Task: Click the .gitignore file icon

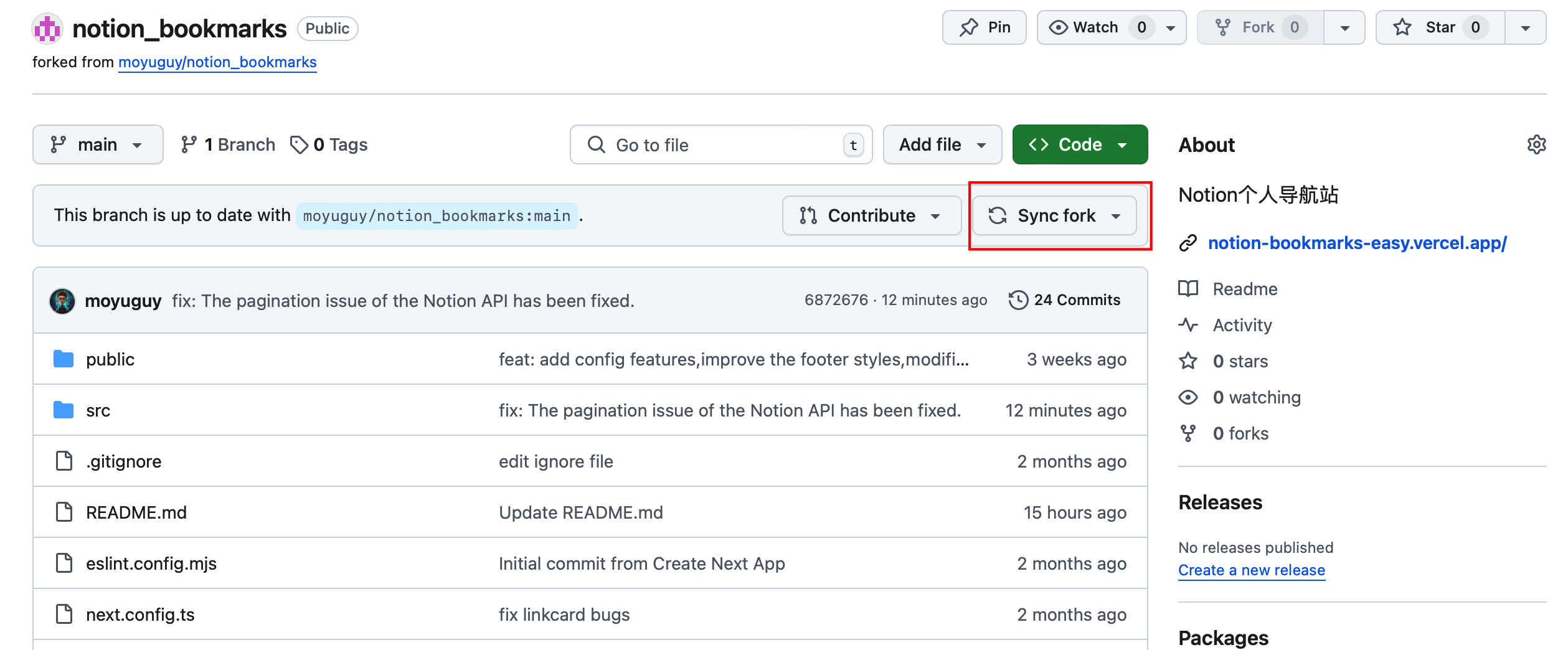Action: point(64,461)
